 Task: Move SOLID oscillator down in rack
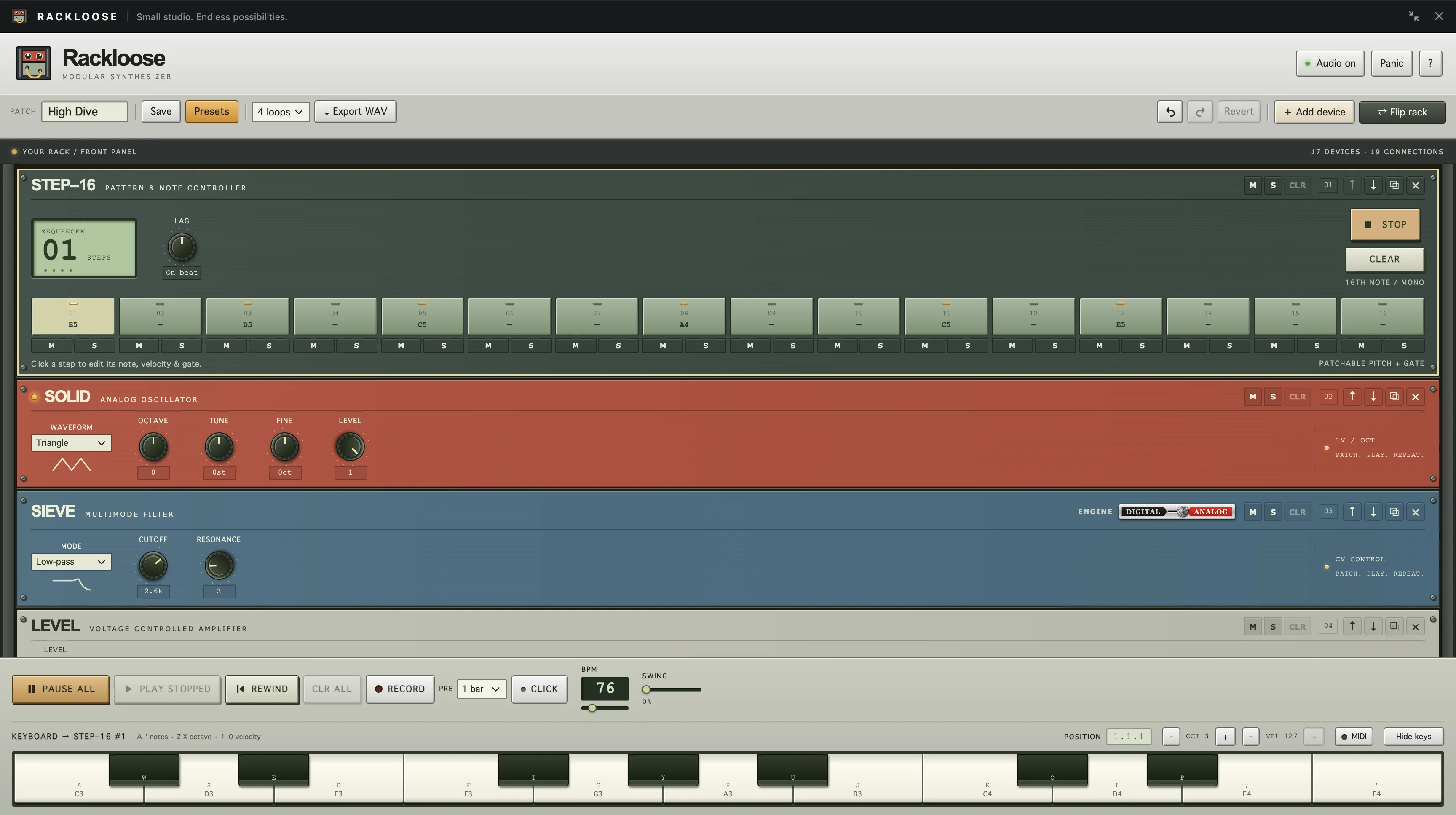coord(1373,397)
